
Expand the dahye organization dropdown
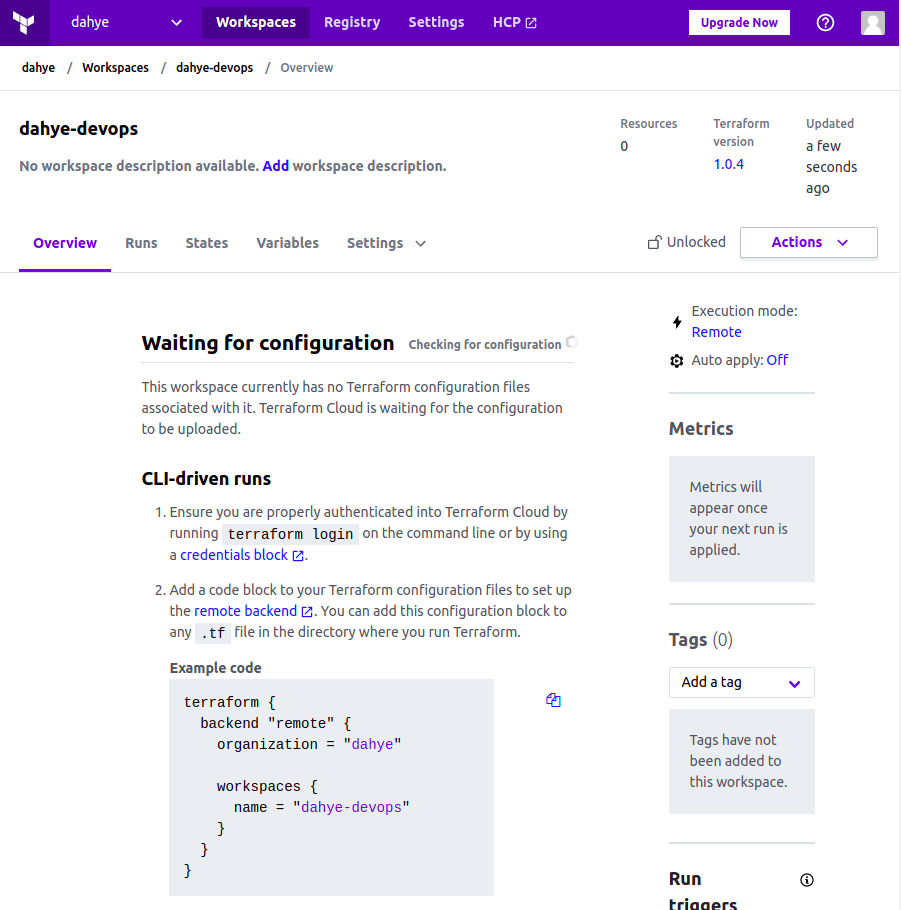click(x=125, y=23)
